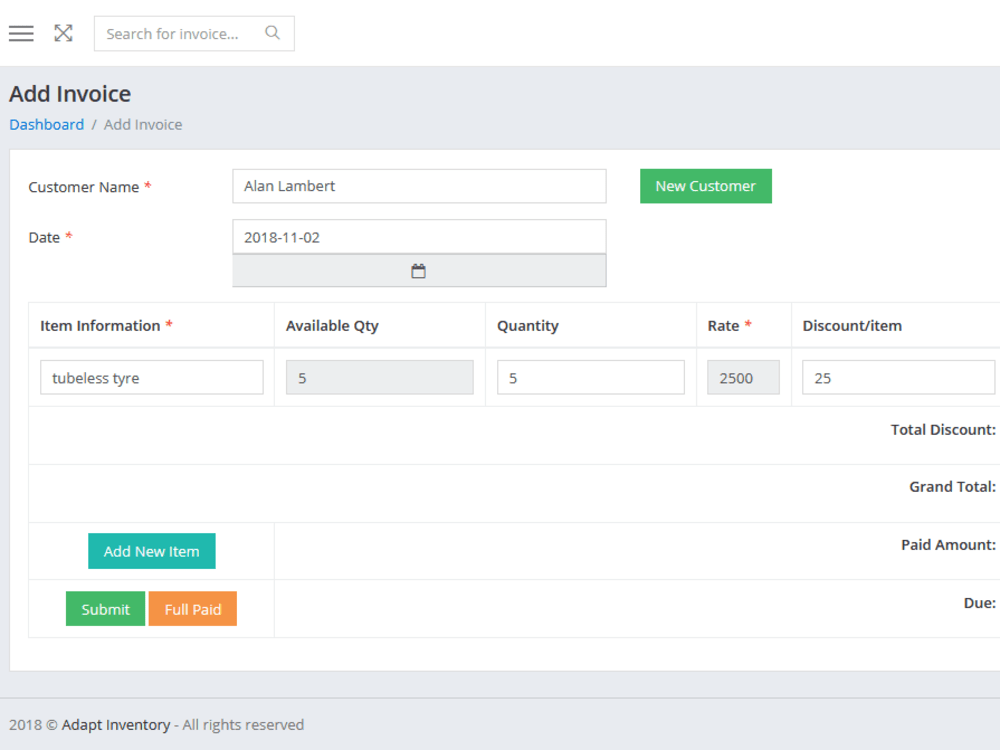Screen dimensions: 1000x750
Task: Click the Add Invoice breadcrumb label
Action: coord(142,124)
